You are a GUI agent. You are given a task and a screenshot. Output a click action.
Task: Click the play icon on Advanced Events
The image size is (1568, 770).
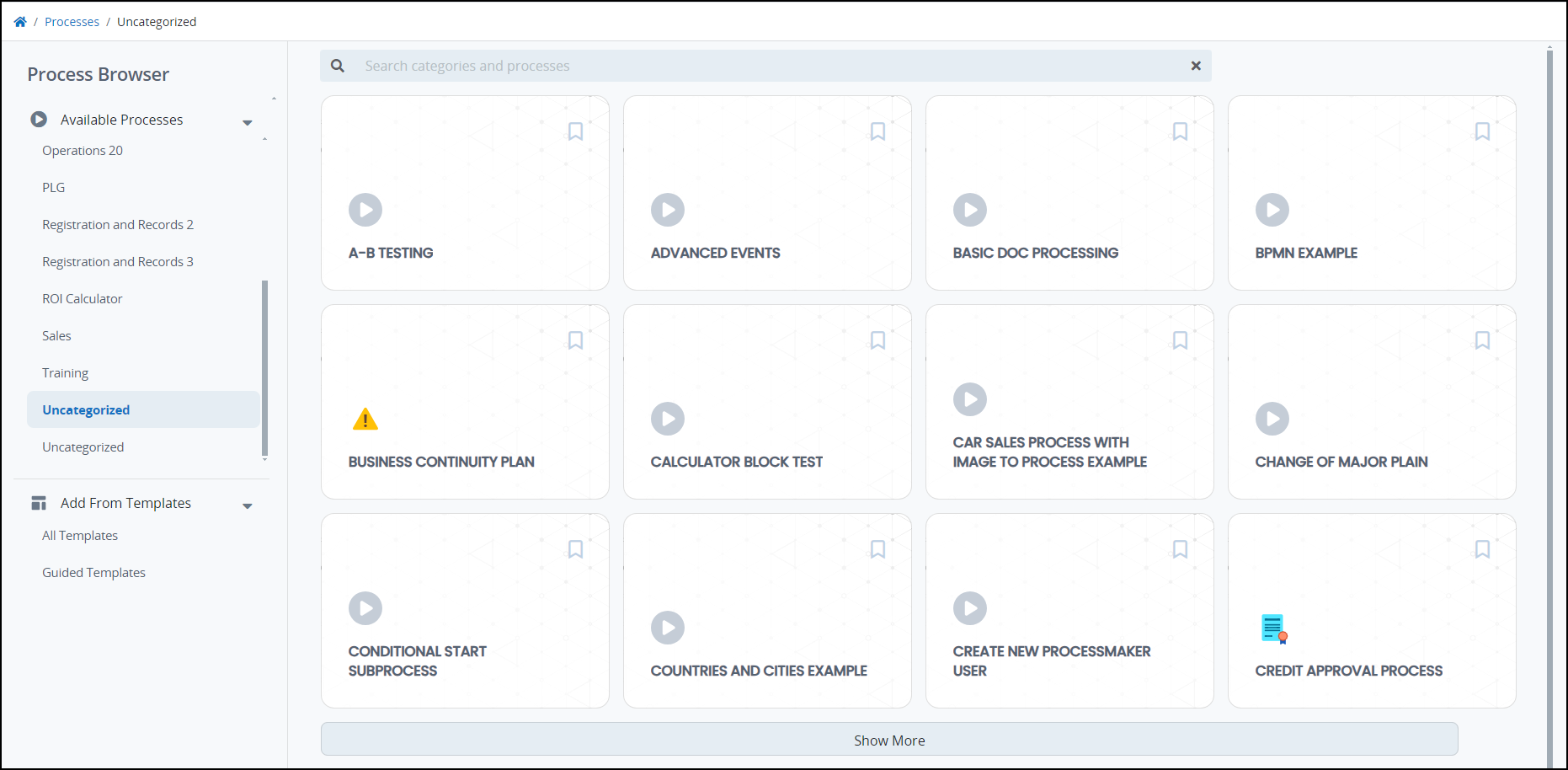[x=668, y=210]
